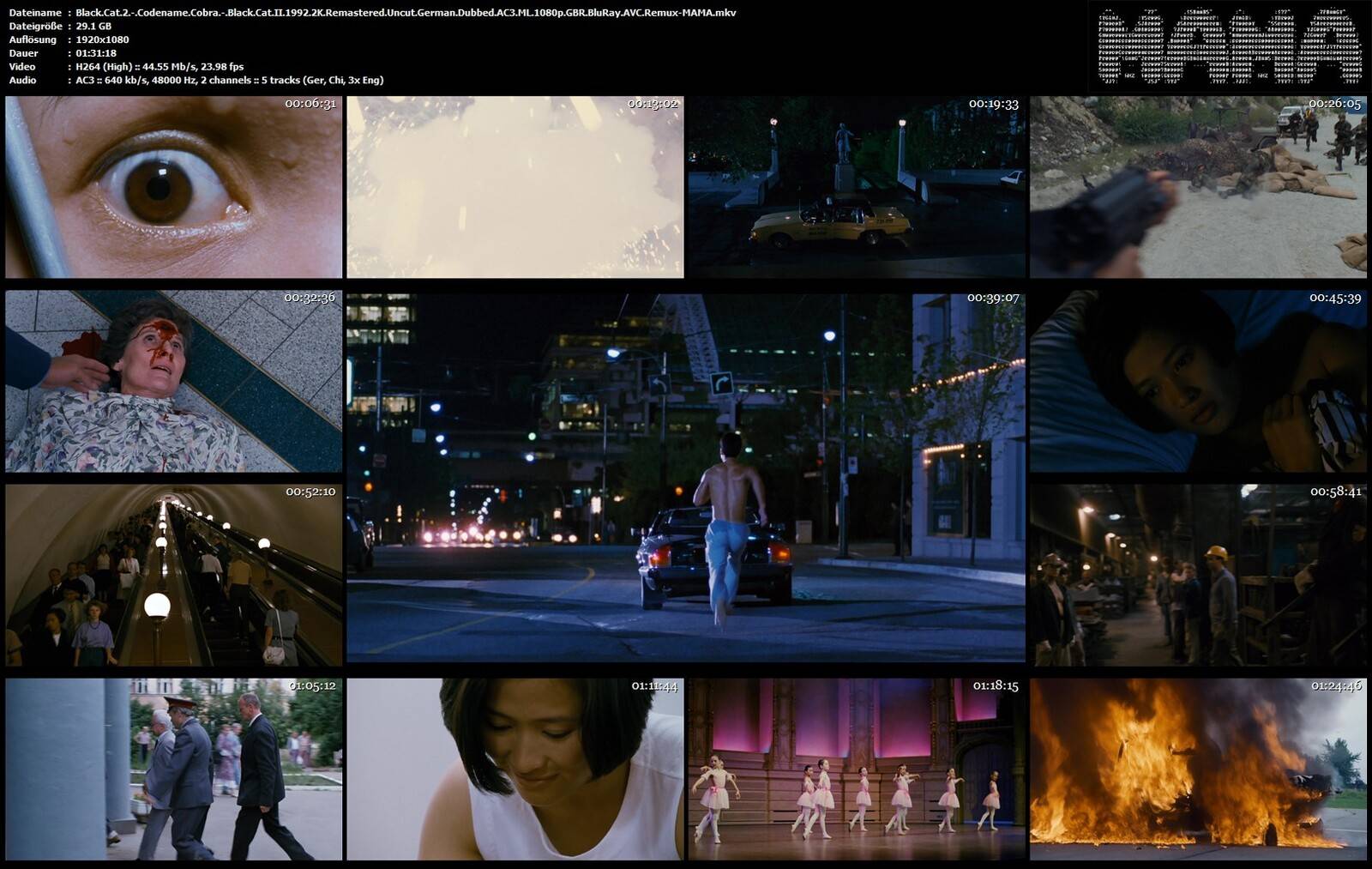Open the ballet dancers thumbnail at 01:18:15
This screenshot has width=1372, height=869.
coord(857,769)
